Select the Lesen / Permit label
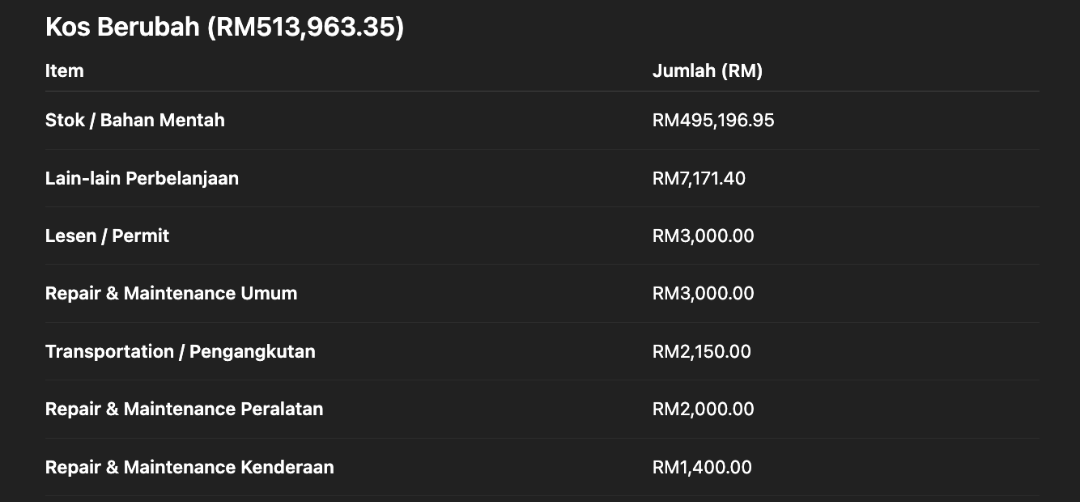 107,236
